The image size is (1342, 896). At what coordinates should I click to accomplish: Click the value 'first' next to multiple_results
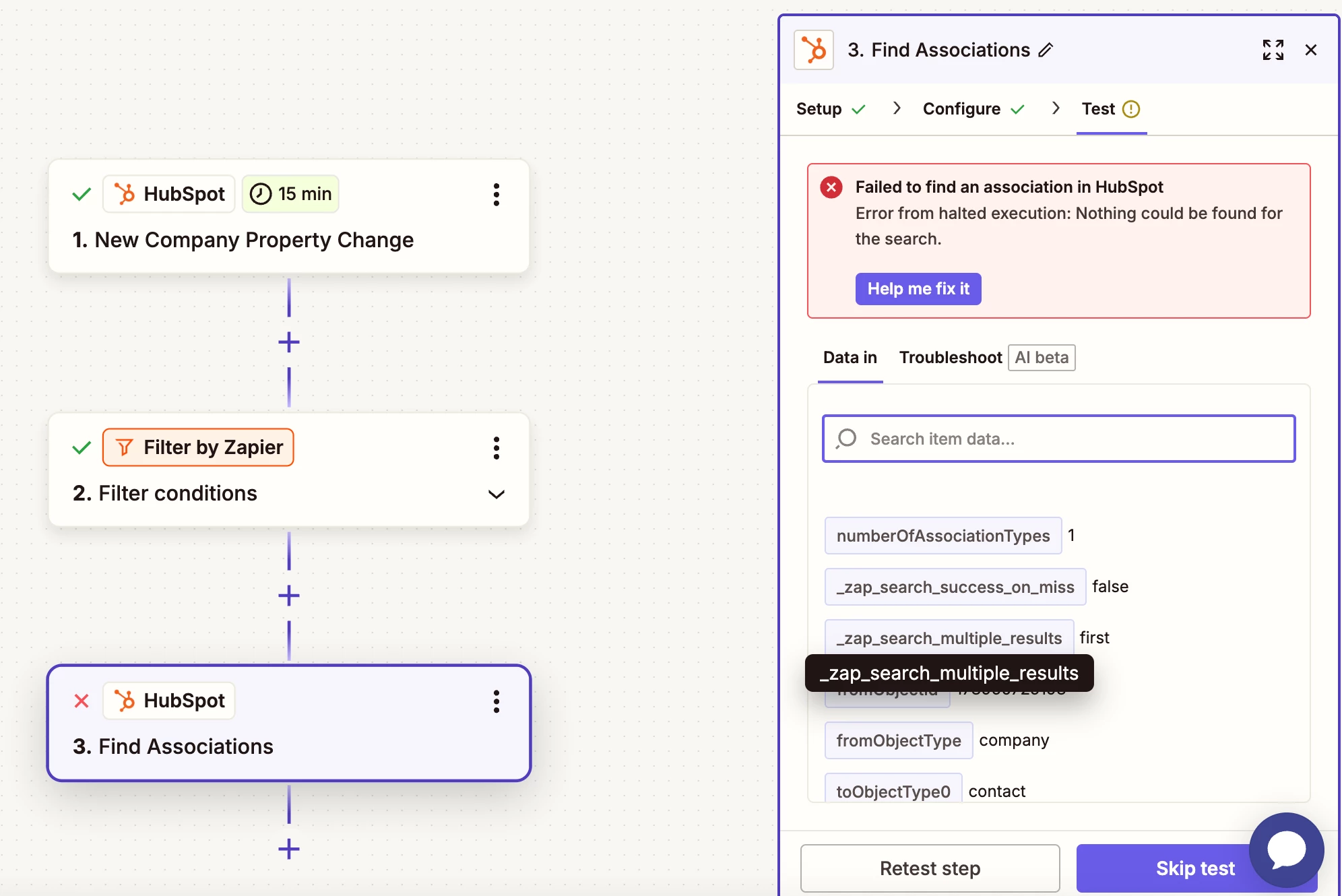(1095, 638)
